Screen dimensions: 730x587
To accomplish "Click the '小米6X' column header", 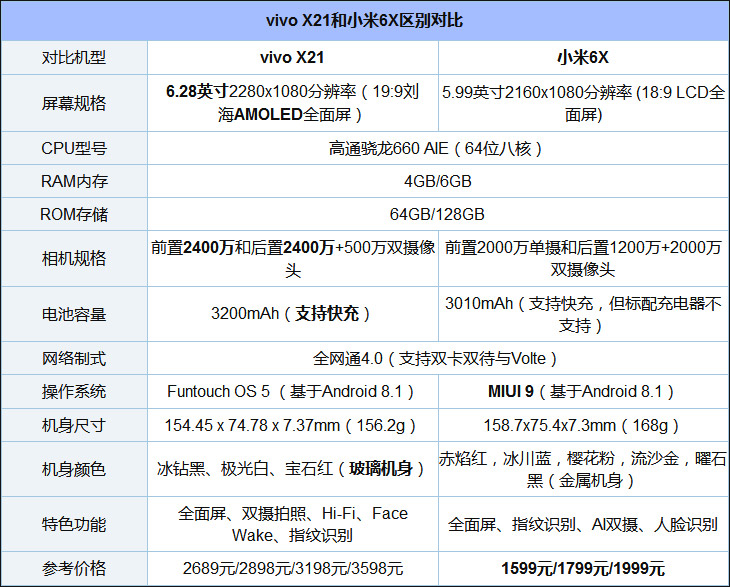I will coord(583,58).
